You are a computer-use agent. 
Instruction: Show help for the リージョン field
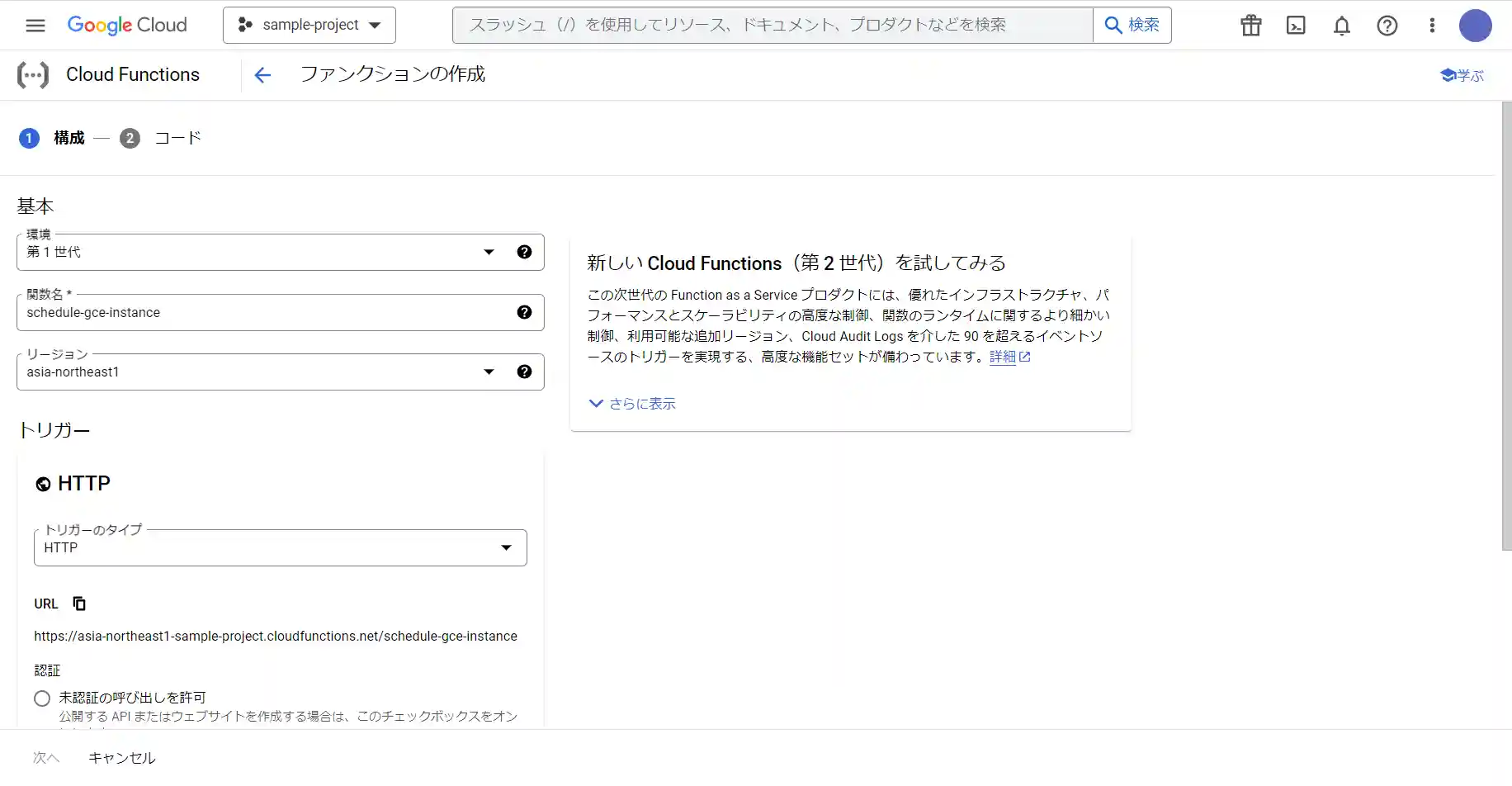click(x=524, y=372)
